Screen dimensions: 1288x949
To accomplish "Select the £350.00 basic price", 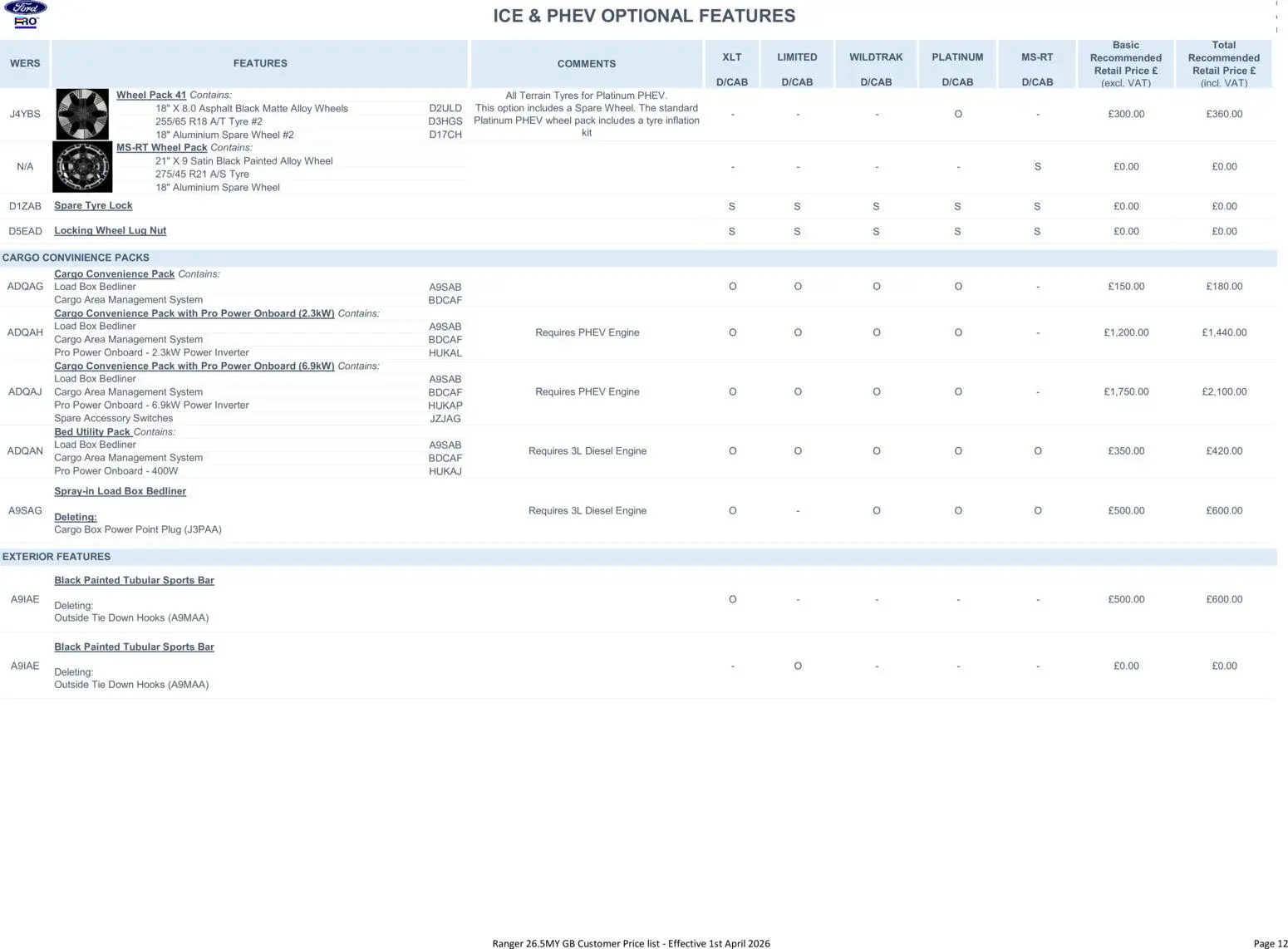I will [x=1126, y=450].
